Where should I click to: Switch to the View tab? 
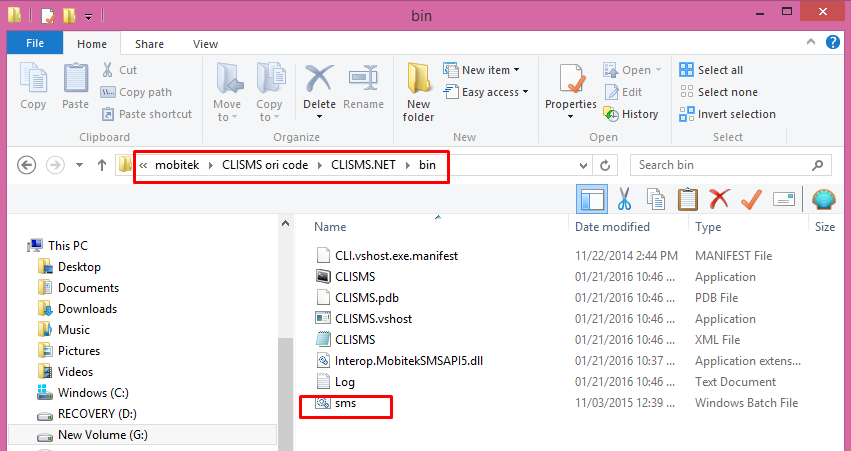(205, 44)
